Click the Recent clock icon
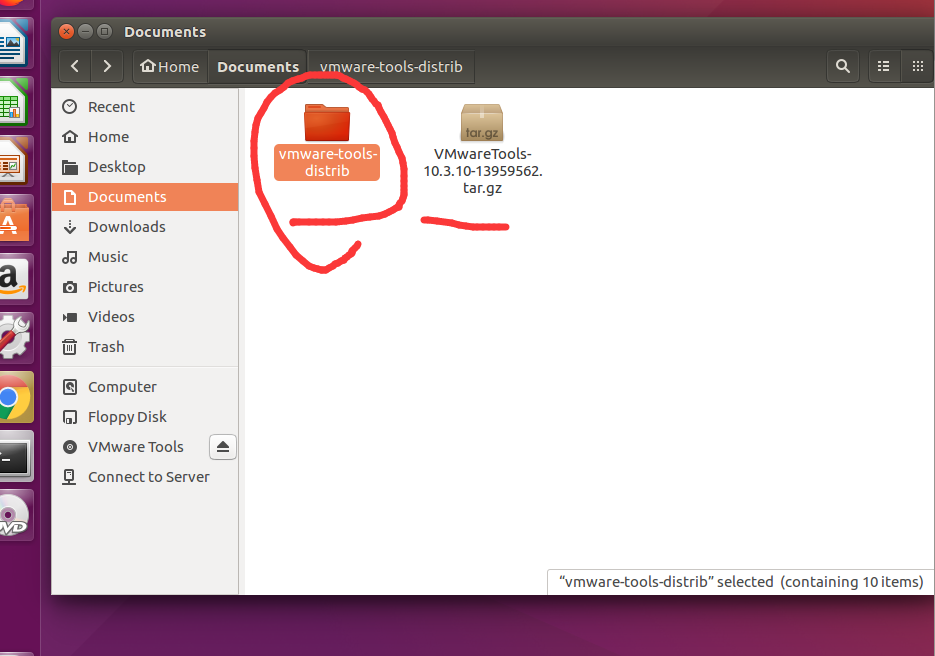The image size is (935, 656). (x=70, y=107)
